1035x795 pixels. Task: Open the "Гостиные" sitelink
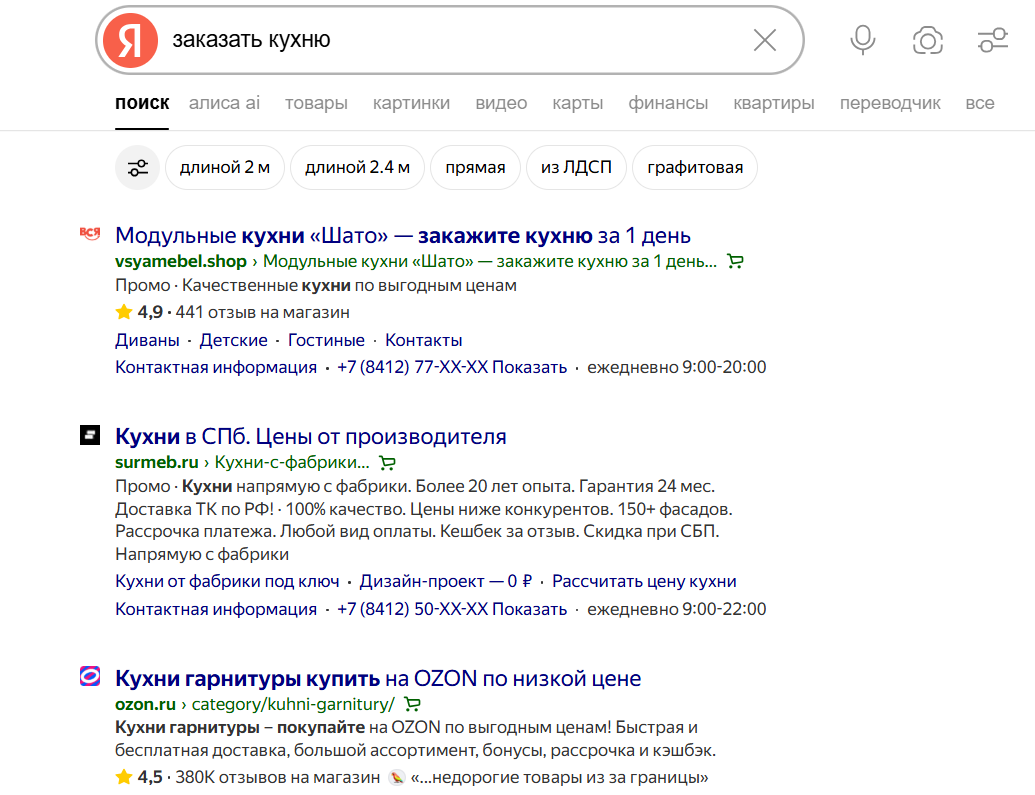tap(326, 340)
